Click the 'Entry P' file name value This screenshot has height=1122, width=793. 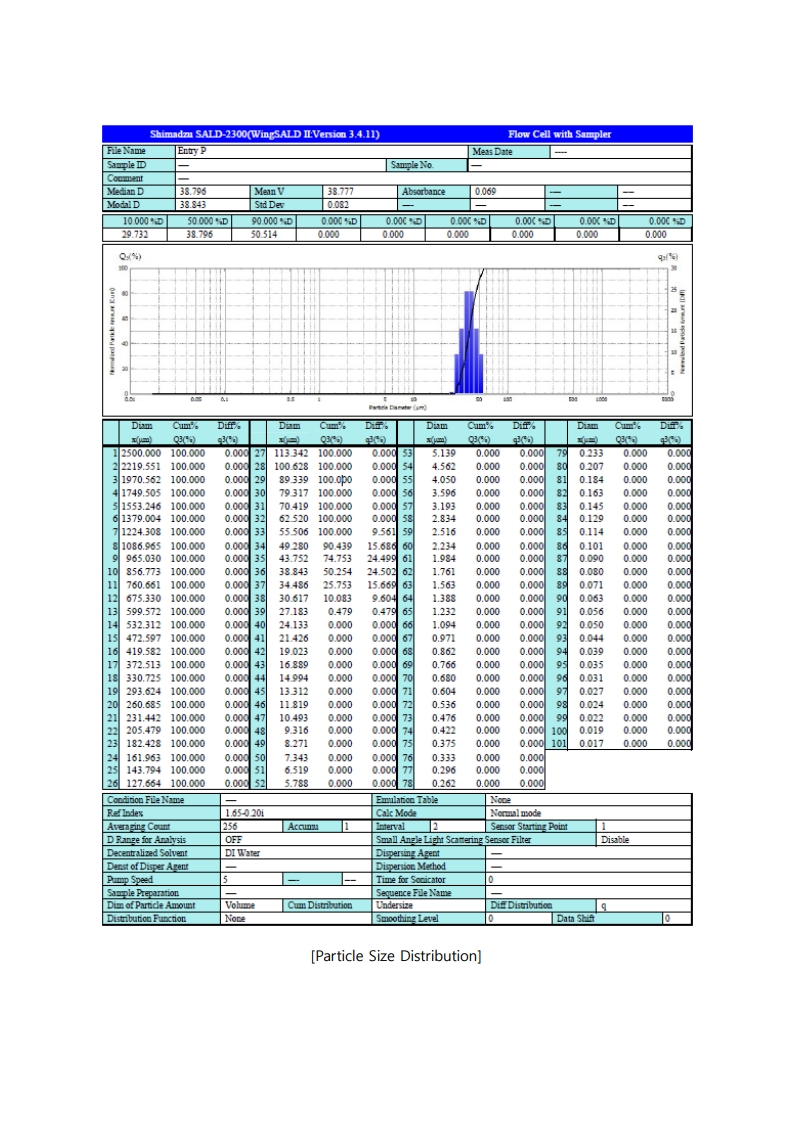192,151
